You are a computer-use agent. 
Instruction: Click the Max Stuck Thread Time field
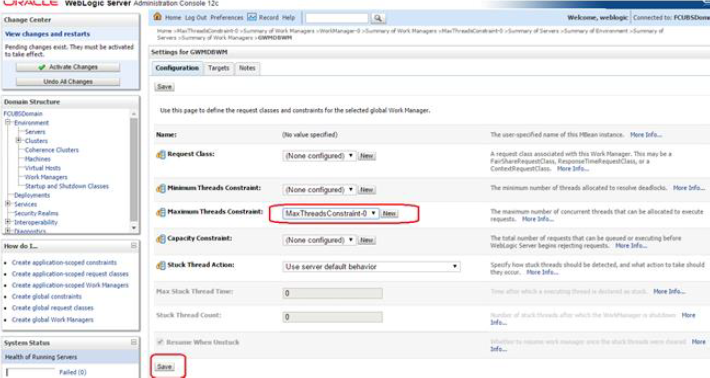[x=332, y=293]
